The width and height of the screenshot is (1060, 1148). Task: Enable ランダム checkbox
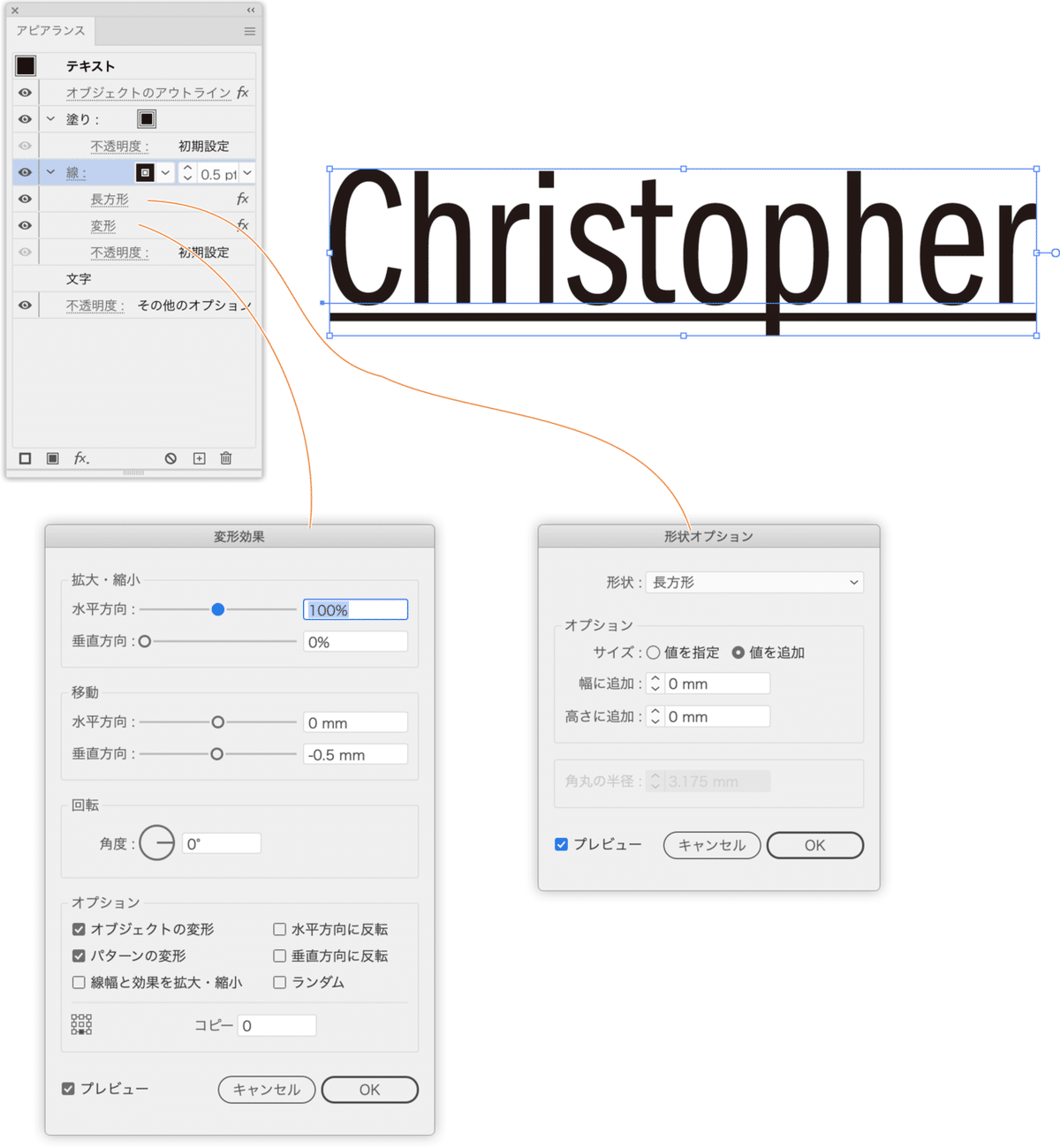[x=279, y=982]
